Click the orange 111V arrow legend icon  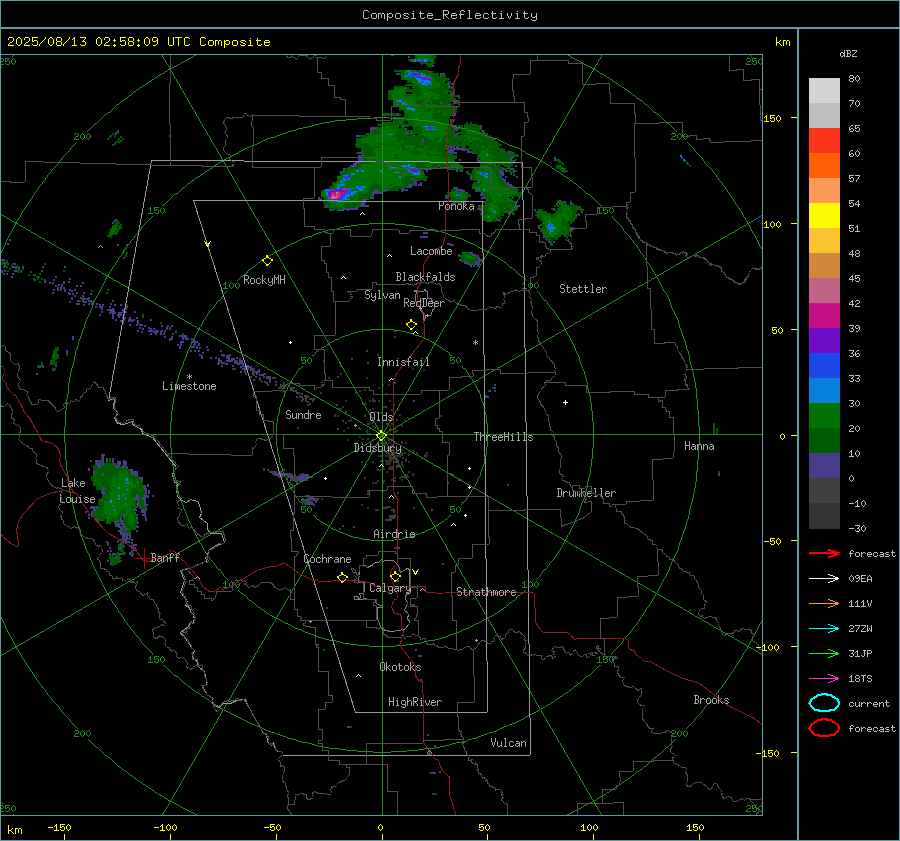click(x=824, y=603)
